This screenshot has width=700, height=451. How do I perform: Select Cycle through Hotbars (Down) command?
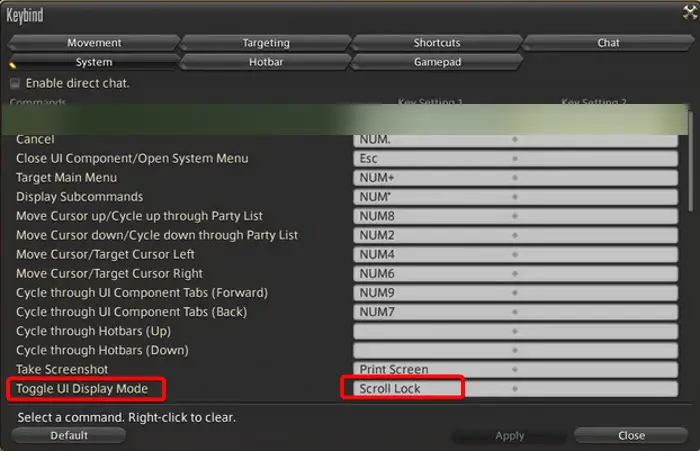point(102,351)
